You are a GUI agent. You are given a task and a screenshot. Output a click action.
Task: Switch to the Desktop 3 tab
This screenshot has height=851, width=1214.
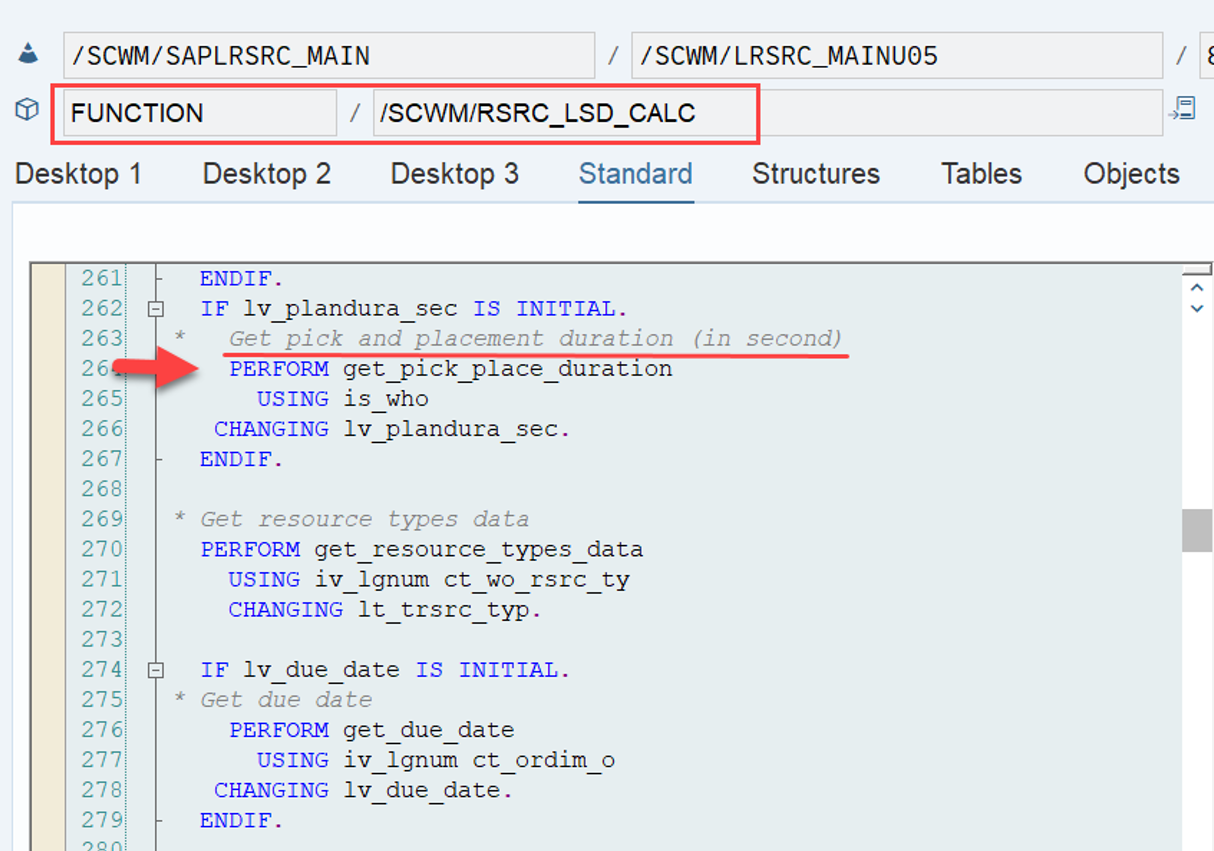[455, 174]
